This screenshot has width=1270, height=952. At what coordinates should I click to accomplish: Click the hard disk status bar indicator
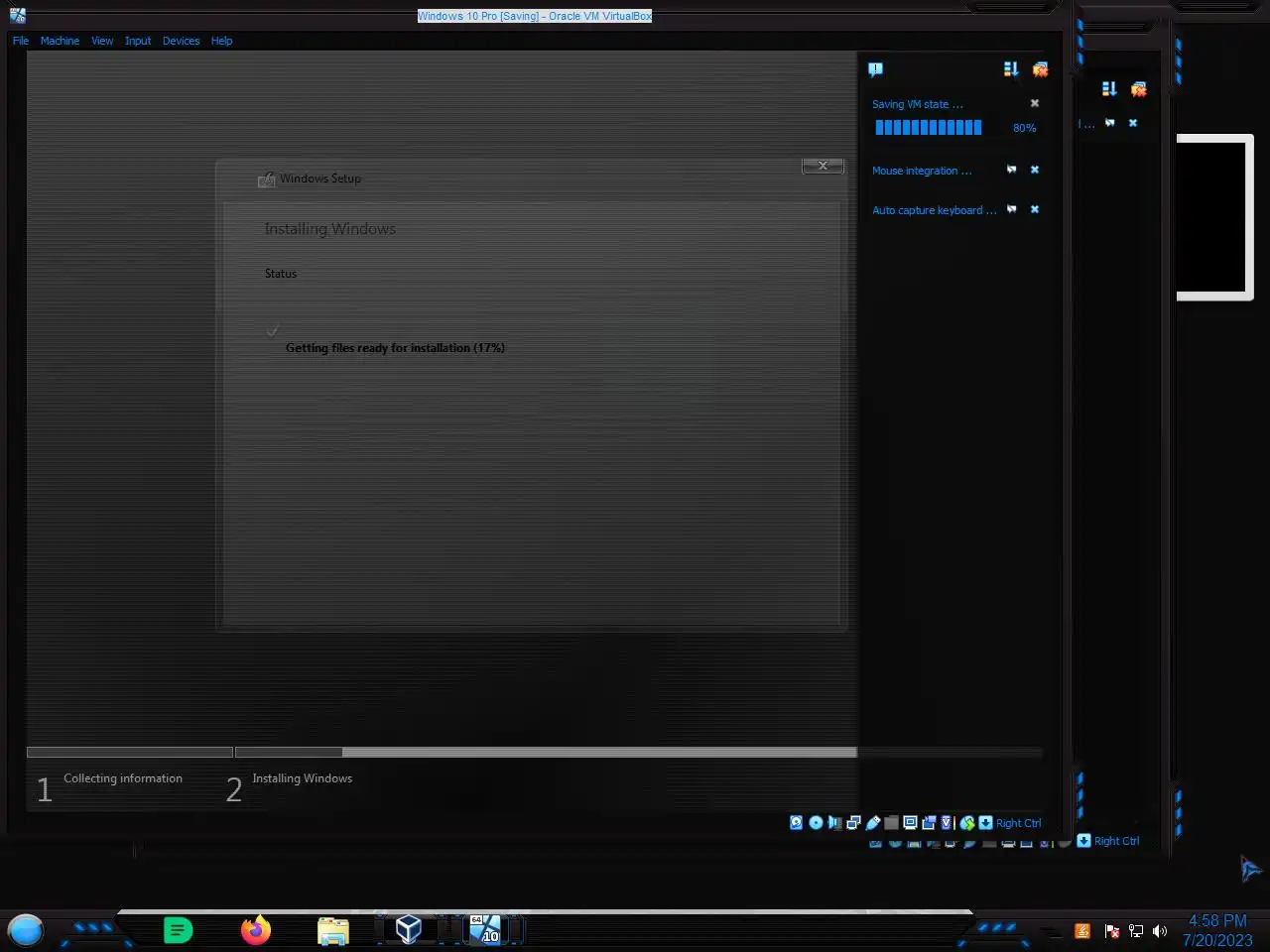click(796, 822)
